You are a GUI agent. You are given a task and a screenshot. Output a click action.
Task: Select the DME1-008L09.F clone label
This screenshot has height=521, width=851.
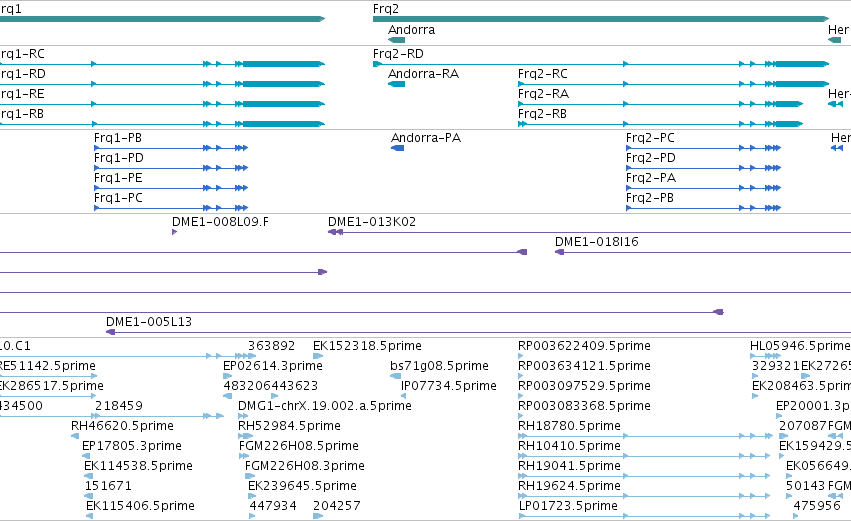tap(220, 222)
